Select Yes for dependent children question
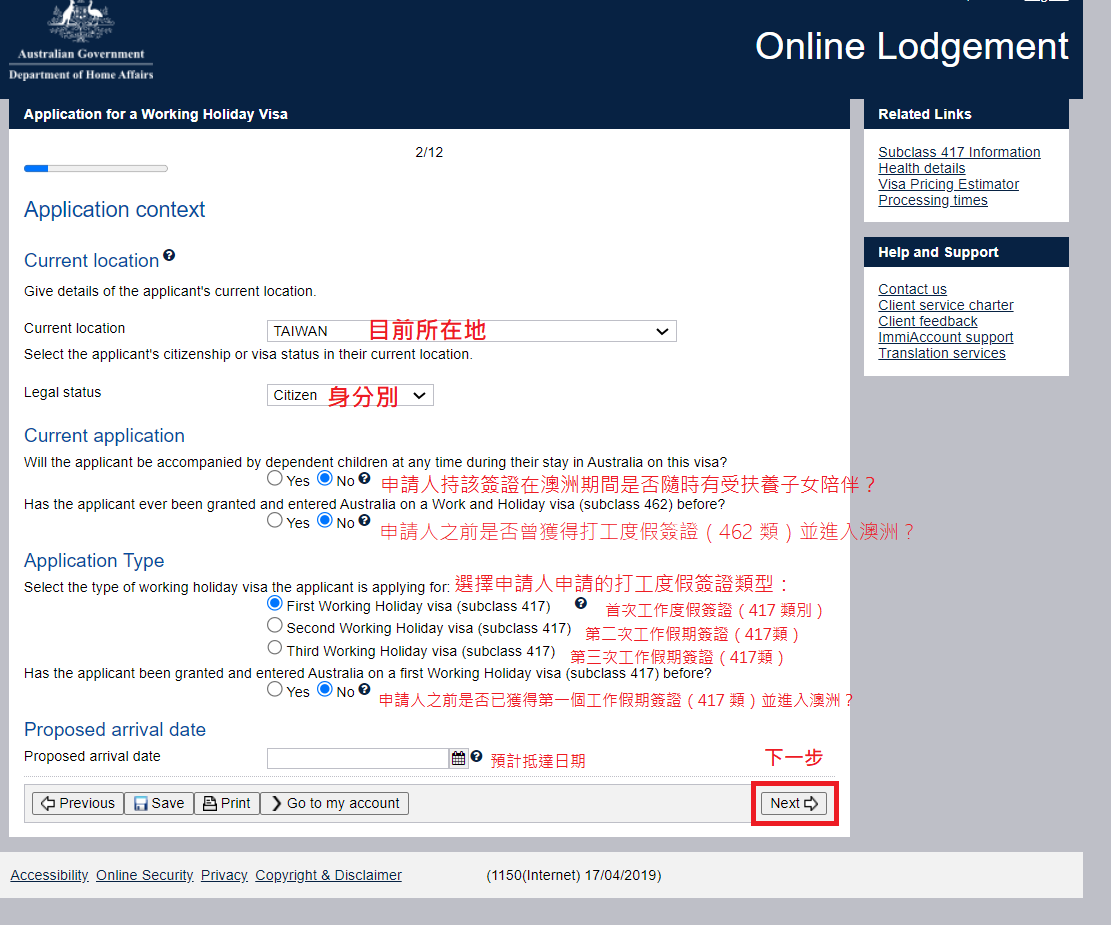This screenshot has height=925, width=1111. tap(275, 479)
